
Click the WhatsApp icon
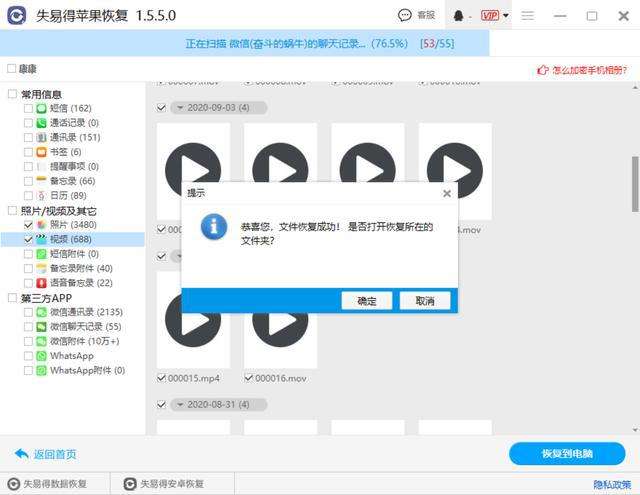pos(41,356)
